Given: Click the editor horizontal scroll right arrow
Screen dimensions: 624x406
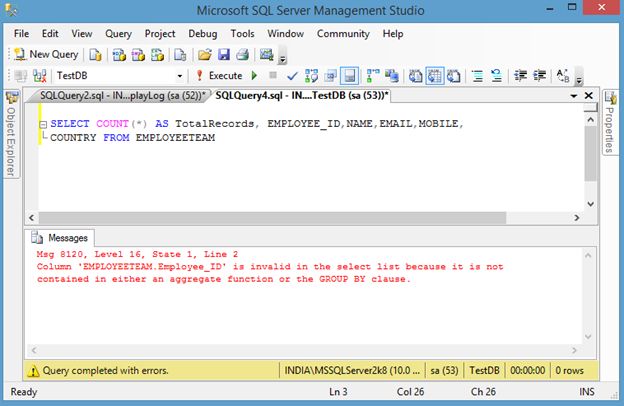Looking at the screenshot, I should [576, 218].
